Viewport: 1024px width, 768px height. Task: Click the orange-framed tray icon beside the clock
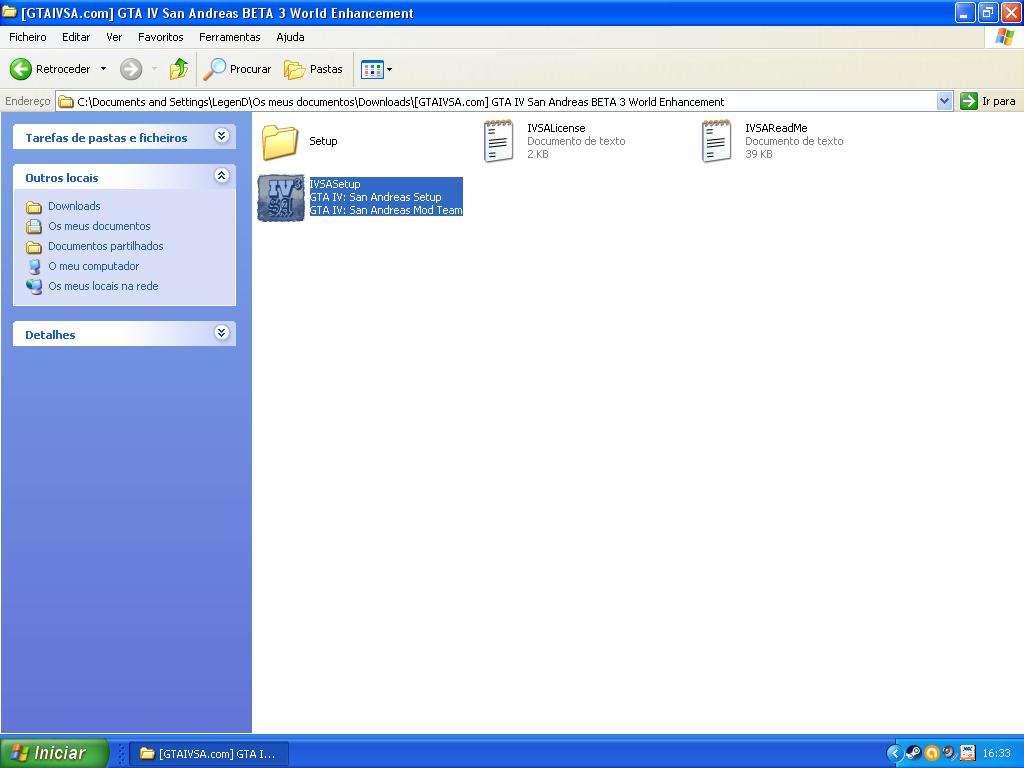[x=968, y=754]
